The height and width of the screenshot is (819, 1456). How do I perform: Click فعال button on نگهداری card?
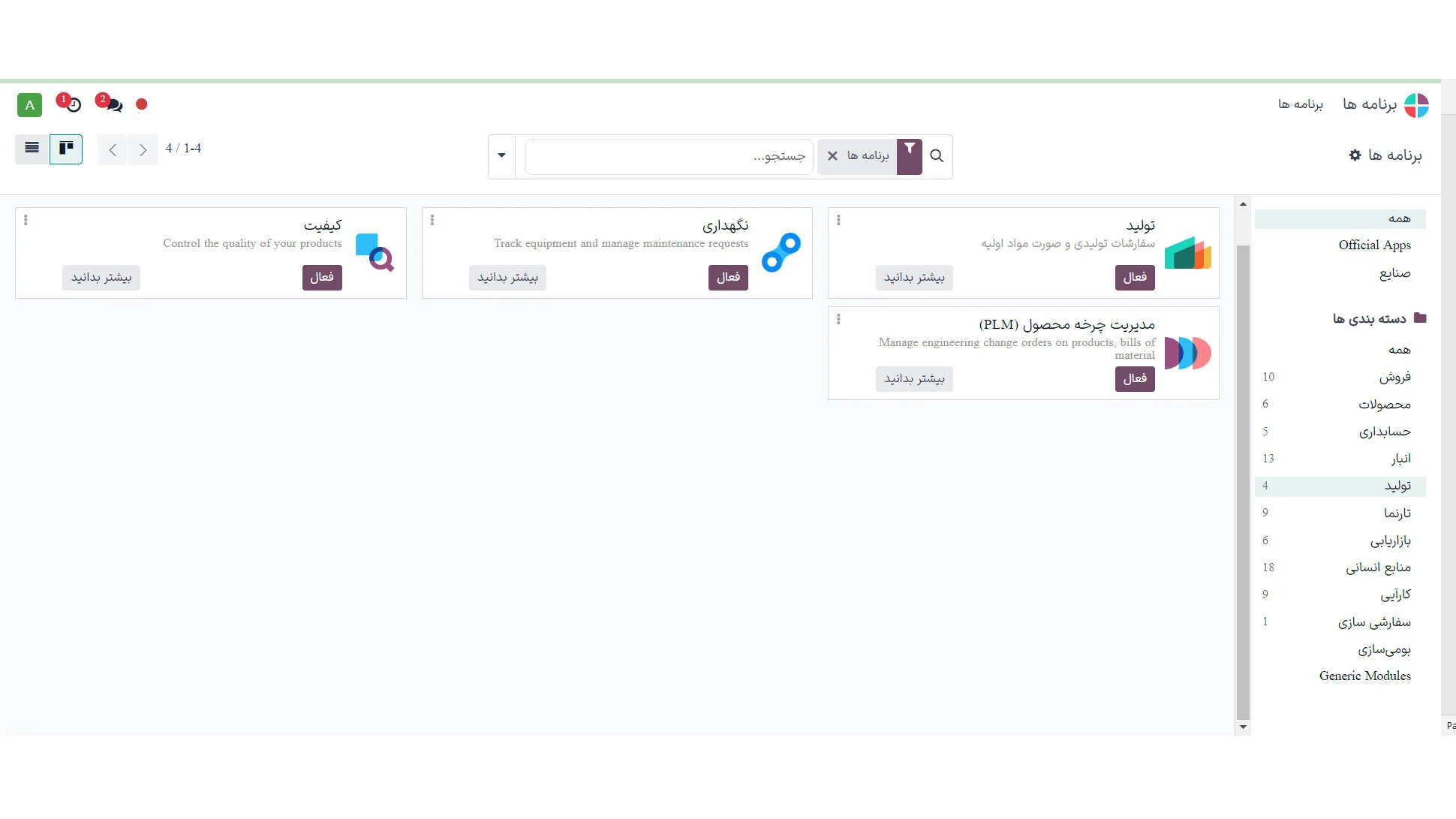729,277
